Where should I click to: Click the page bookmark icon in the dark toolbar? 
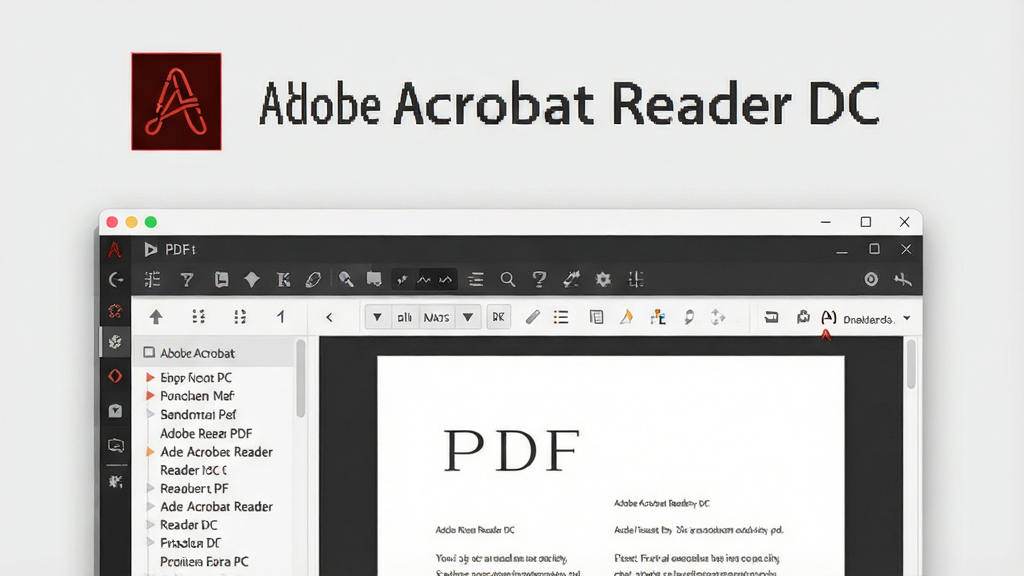click(x=221, y=280)
